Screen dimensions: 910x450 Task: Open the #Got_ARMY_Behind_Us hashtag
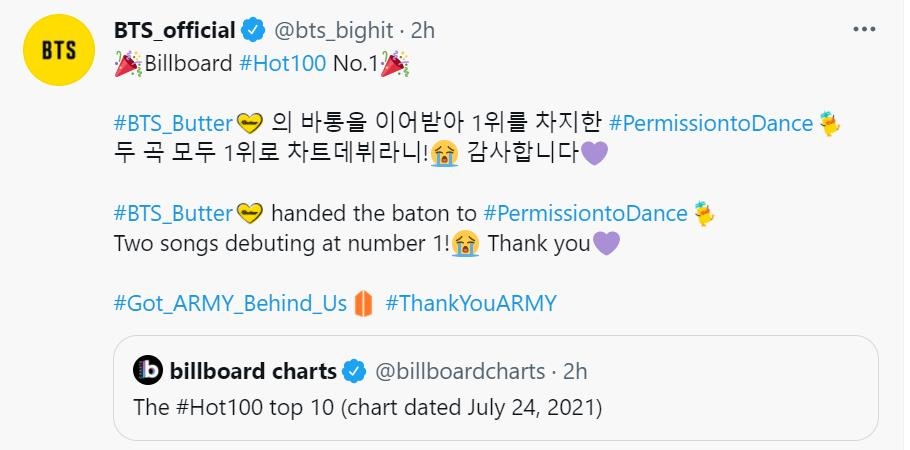pyautogui.click(x=230, y=303)
